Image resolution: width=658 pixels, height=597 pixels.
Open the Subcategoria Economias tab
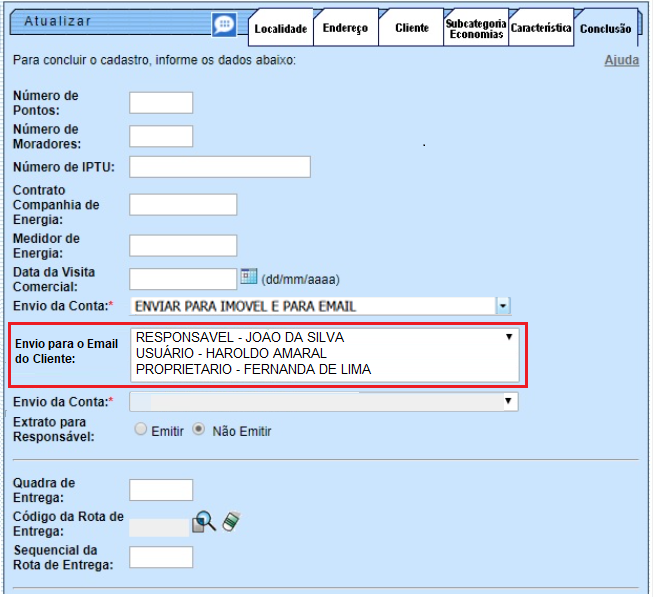pos(475,29)
